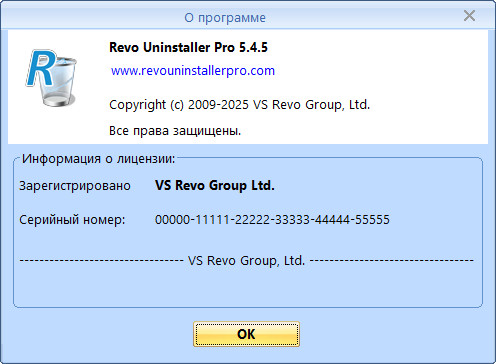The height and width of the screenshot is (364, 496).
Task: Click the Revo Uninstaller Pro 5.4.5 title
Action: click(188, 47)
